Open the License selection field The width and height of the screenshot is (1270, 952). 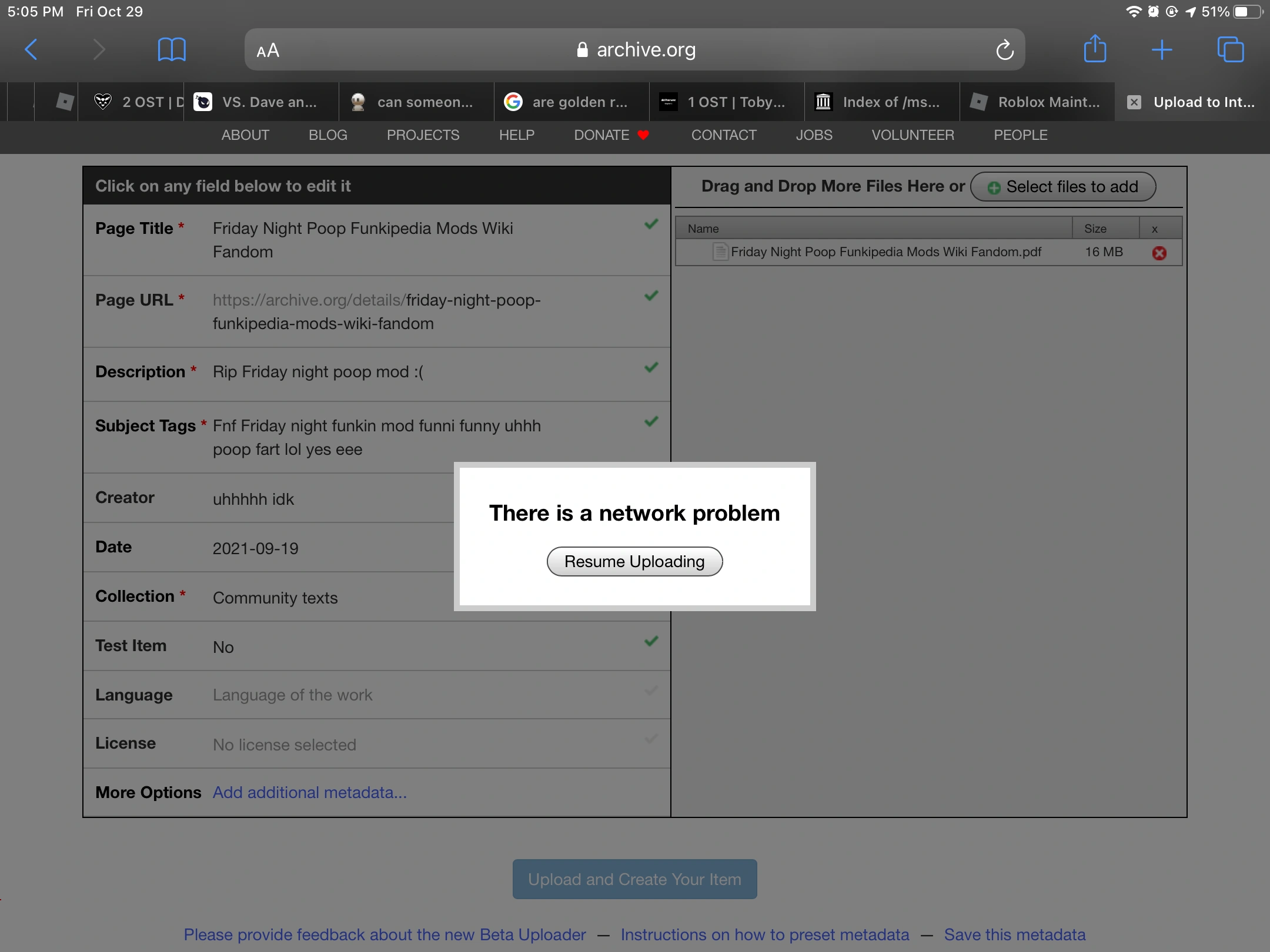[x=284, y=745]
